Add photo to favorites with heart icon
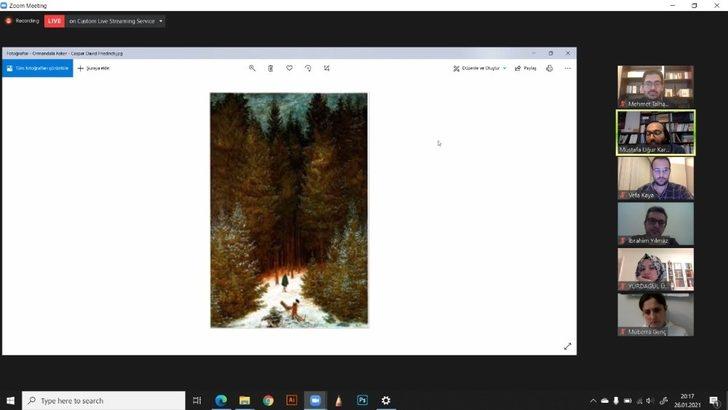 point(289,68)
